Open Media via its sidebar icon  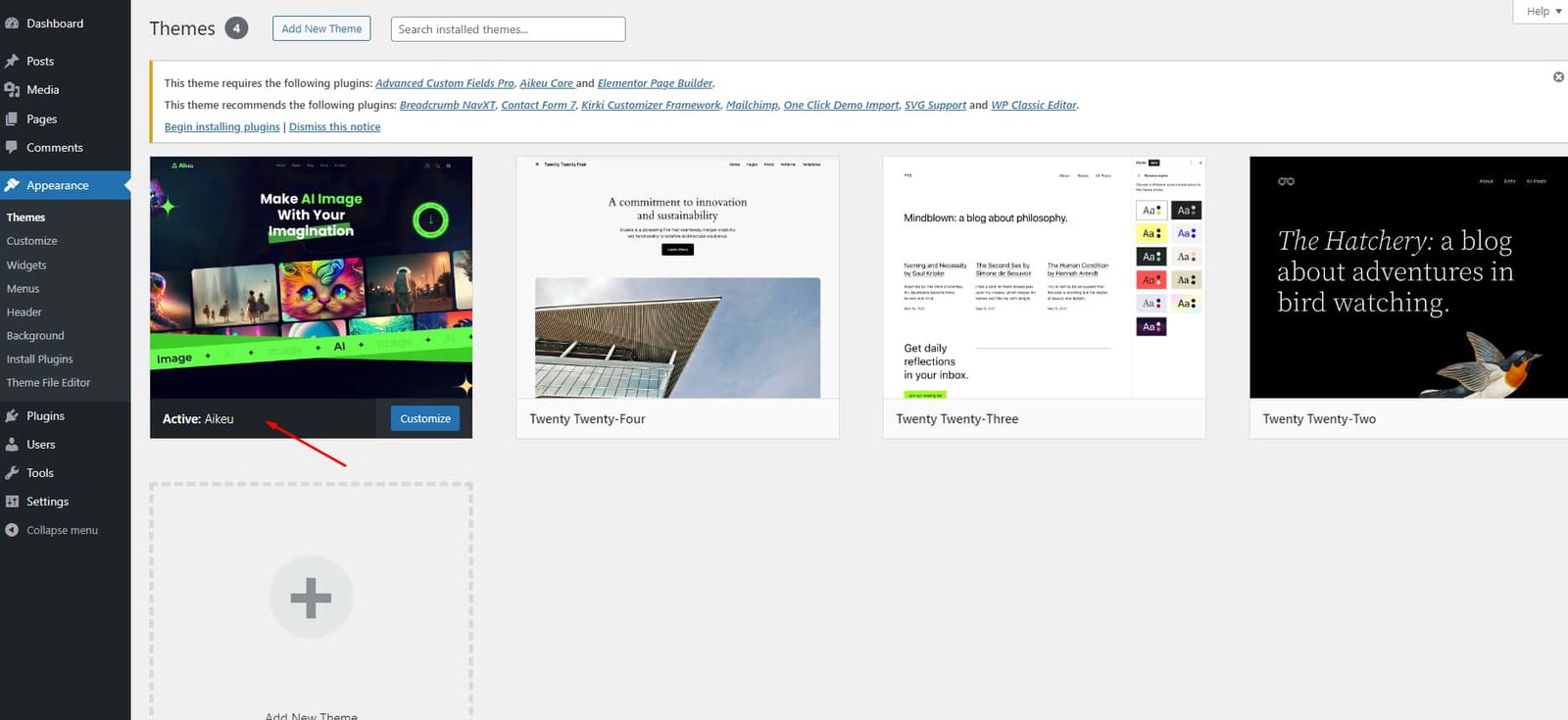[x=12, y=90]
